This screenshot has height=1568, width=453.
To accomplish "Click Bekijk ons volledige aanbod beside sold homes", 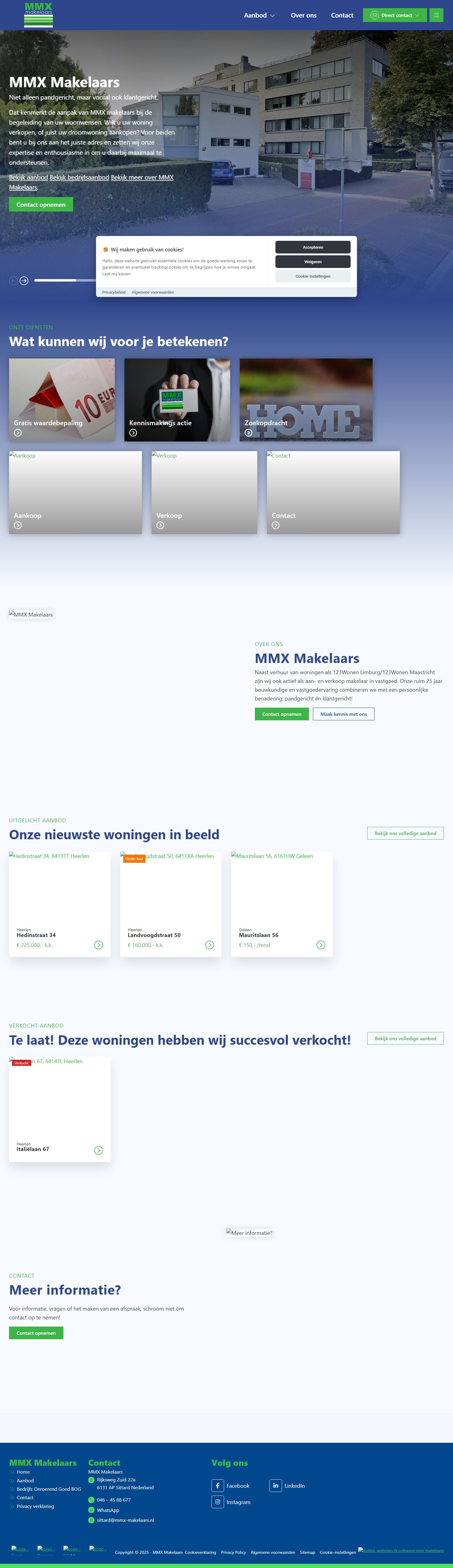I will [x=406, y=1038].
